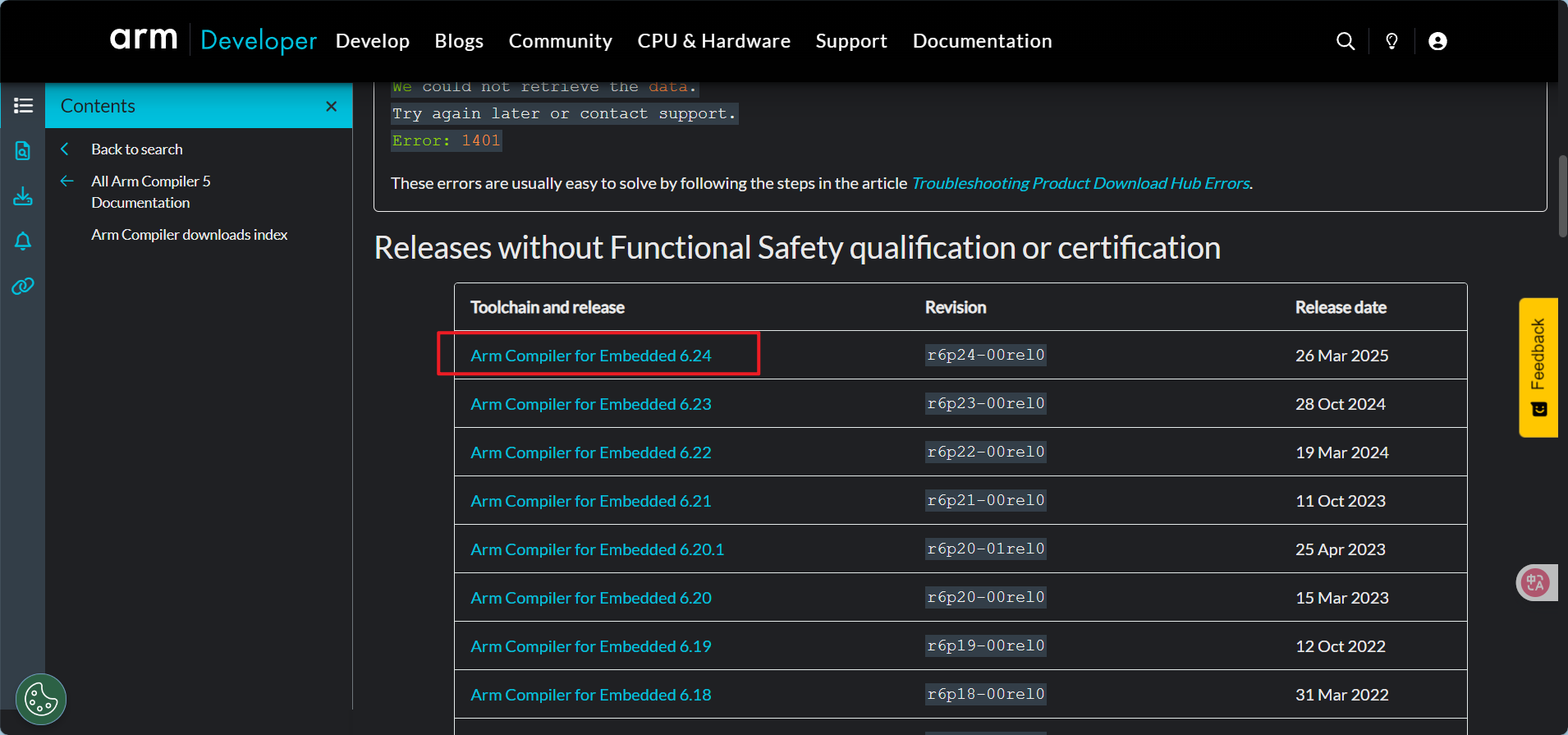Click the Contents panel title
1568x735 pixels.
[x=98, y=106]
